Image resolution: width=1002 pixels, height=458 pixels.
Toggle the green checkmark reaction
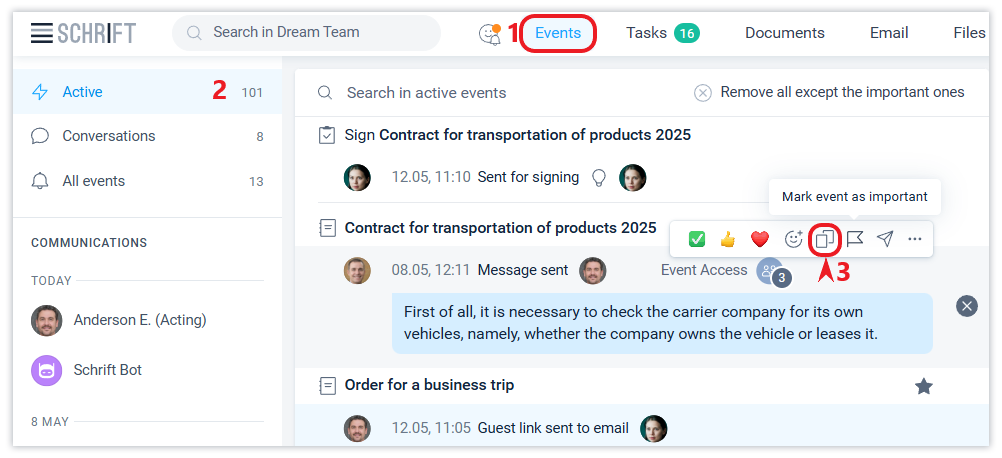697,239
